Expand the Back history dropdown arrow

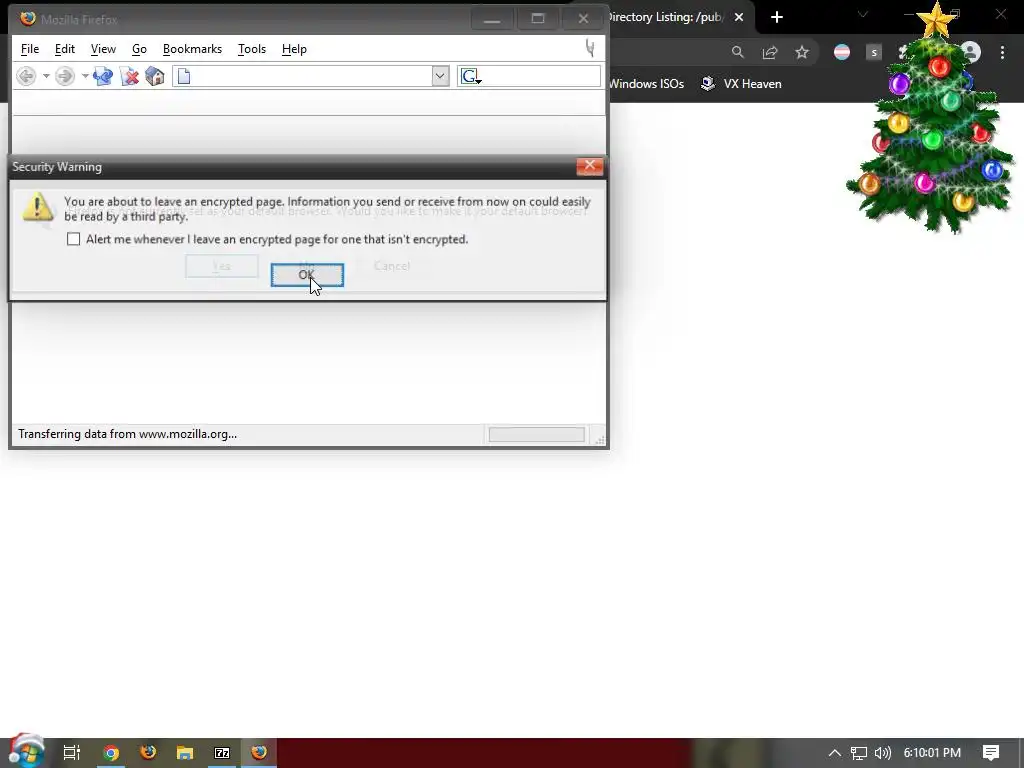click(46, 76)
